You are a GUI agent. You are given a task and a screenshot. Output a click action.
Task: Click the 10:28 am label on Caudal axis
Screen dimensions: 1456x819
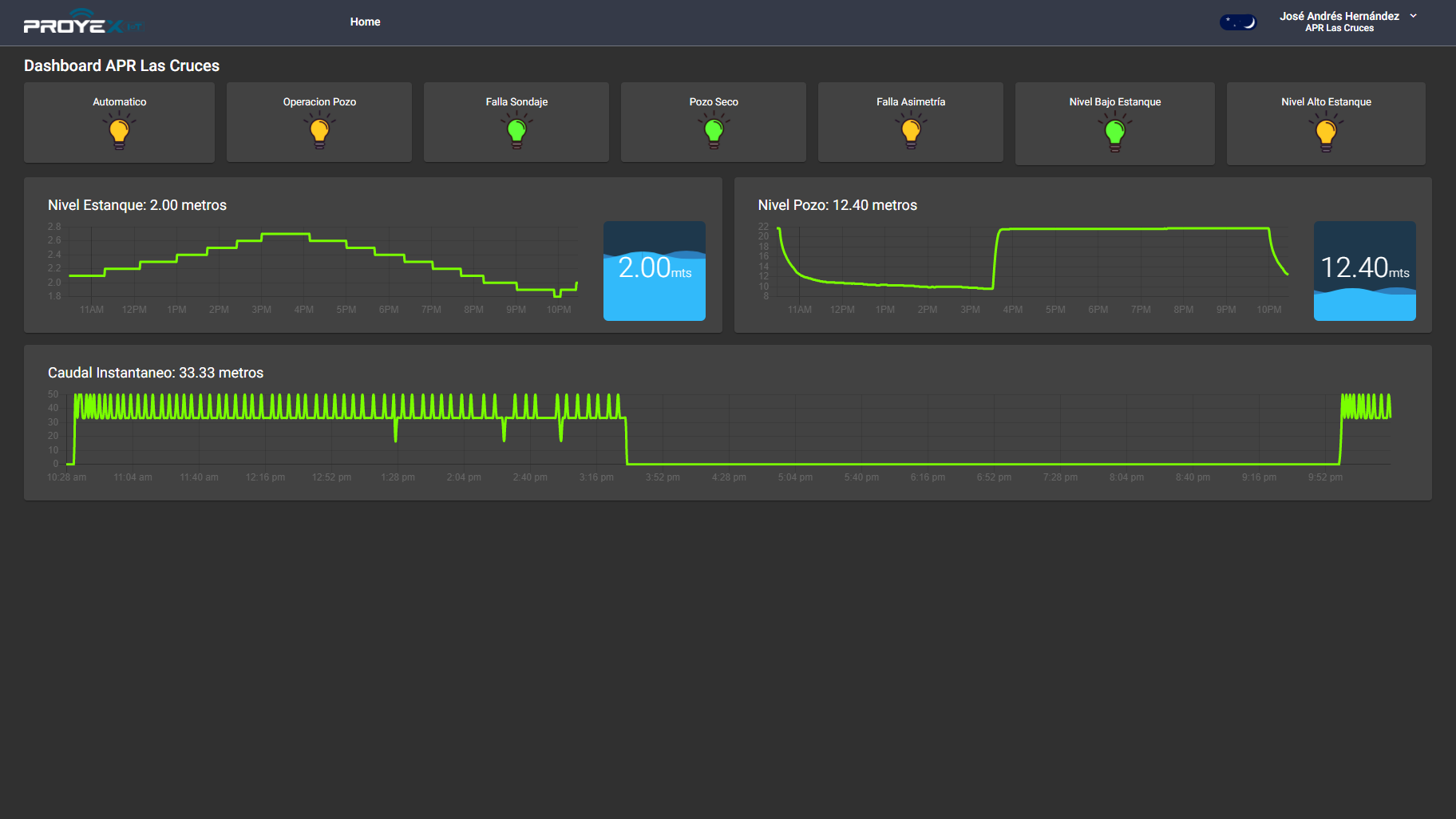click(x=67, y=477)
